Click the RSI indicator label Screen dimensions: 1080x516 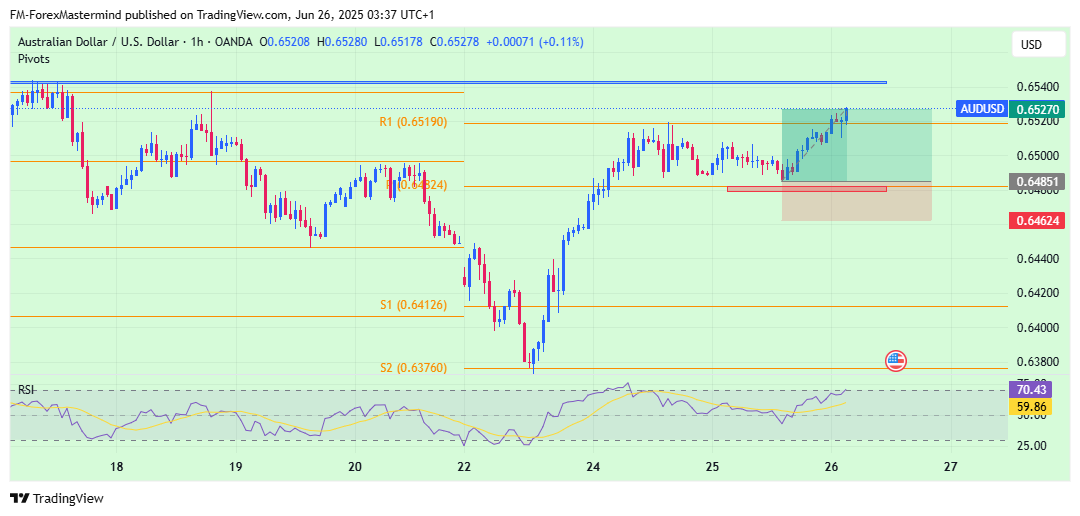pos(25,390)
